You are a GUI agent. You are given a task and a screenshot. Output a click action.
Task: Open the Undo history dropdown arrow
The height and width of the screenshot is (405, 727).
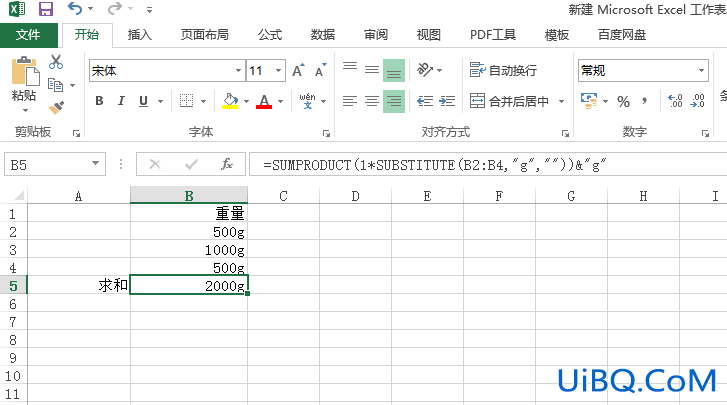pos(90,9)
